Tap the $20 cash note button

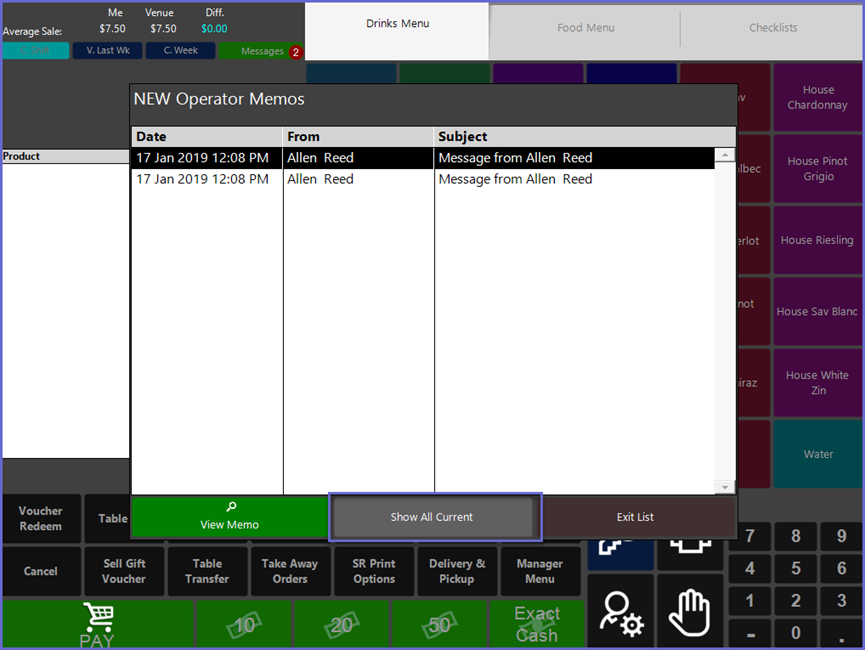tap(343, 624)
